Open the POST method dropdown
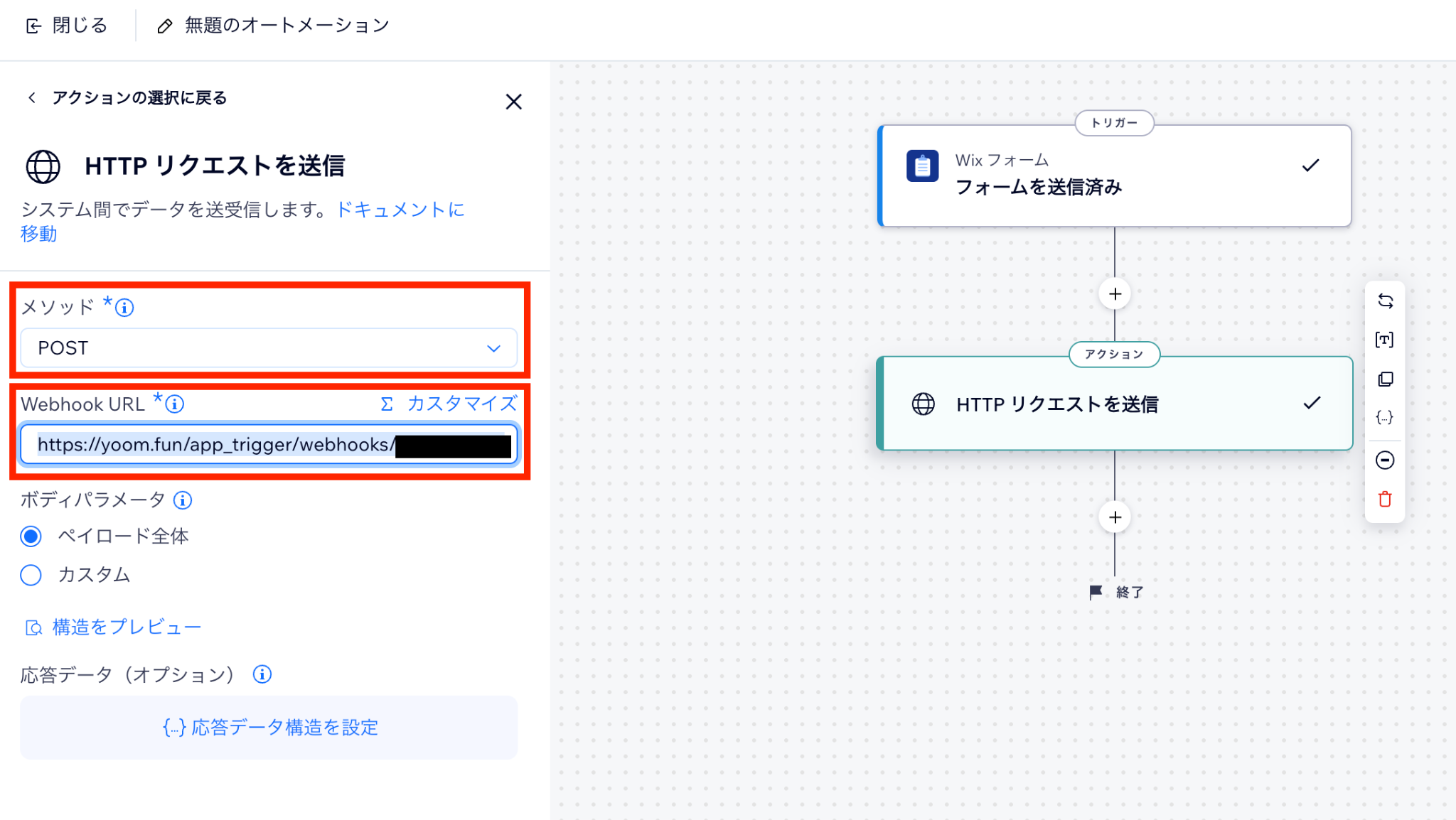The width and height of the screenshot is (1456, 820). (269, 348)
